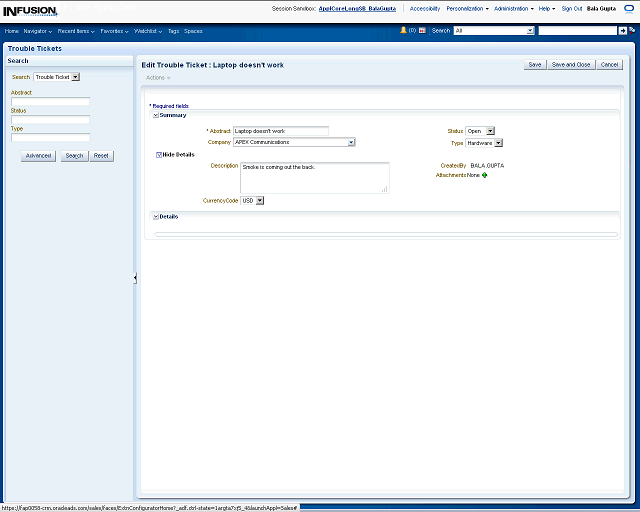Click the red flag icon beside notifications
Viewport: 640px width, 512px height.
click(x=422, y=31)
